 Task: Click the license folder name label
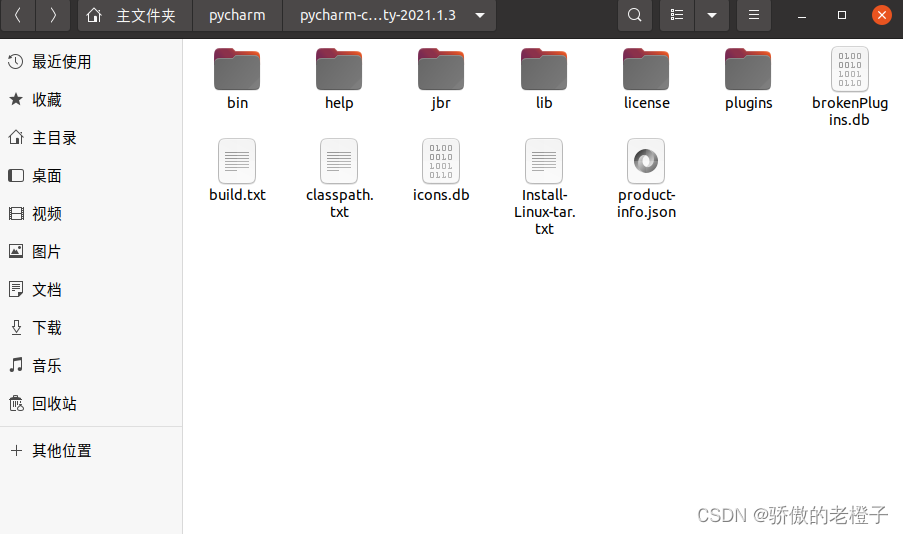(x=647, y=103)
